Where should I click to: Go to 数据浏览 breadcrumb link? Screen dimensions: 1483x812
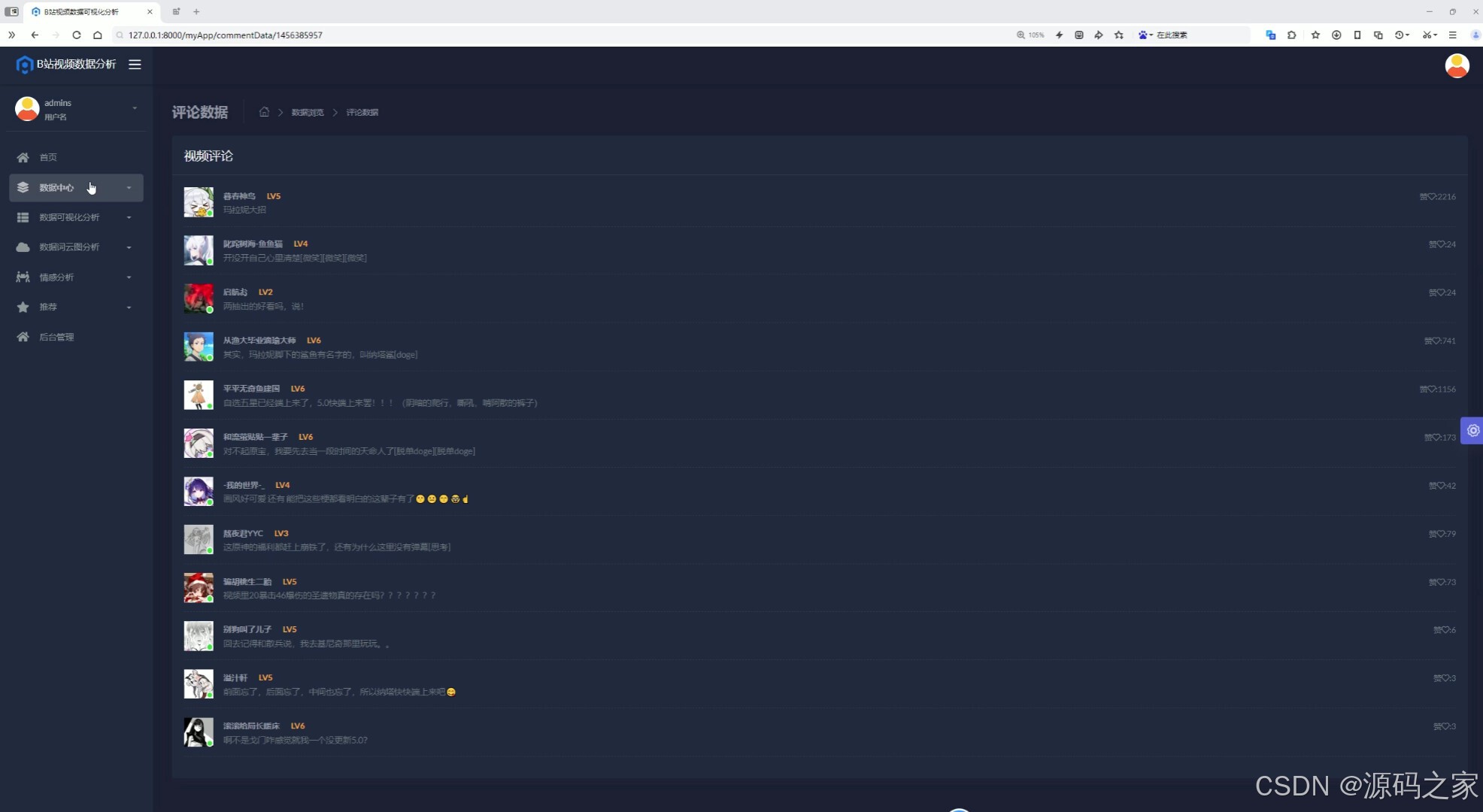click(307, 113)
